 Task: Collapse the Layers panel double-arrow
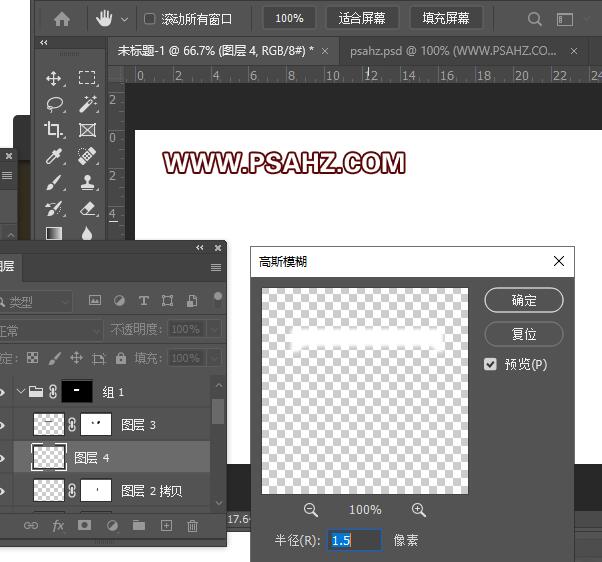tap(200, 248)
